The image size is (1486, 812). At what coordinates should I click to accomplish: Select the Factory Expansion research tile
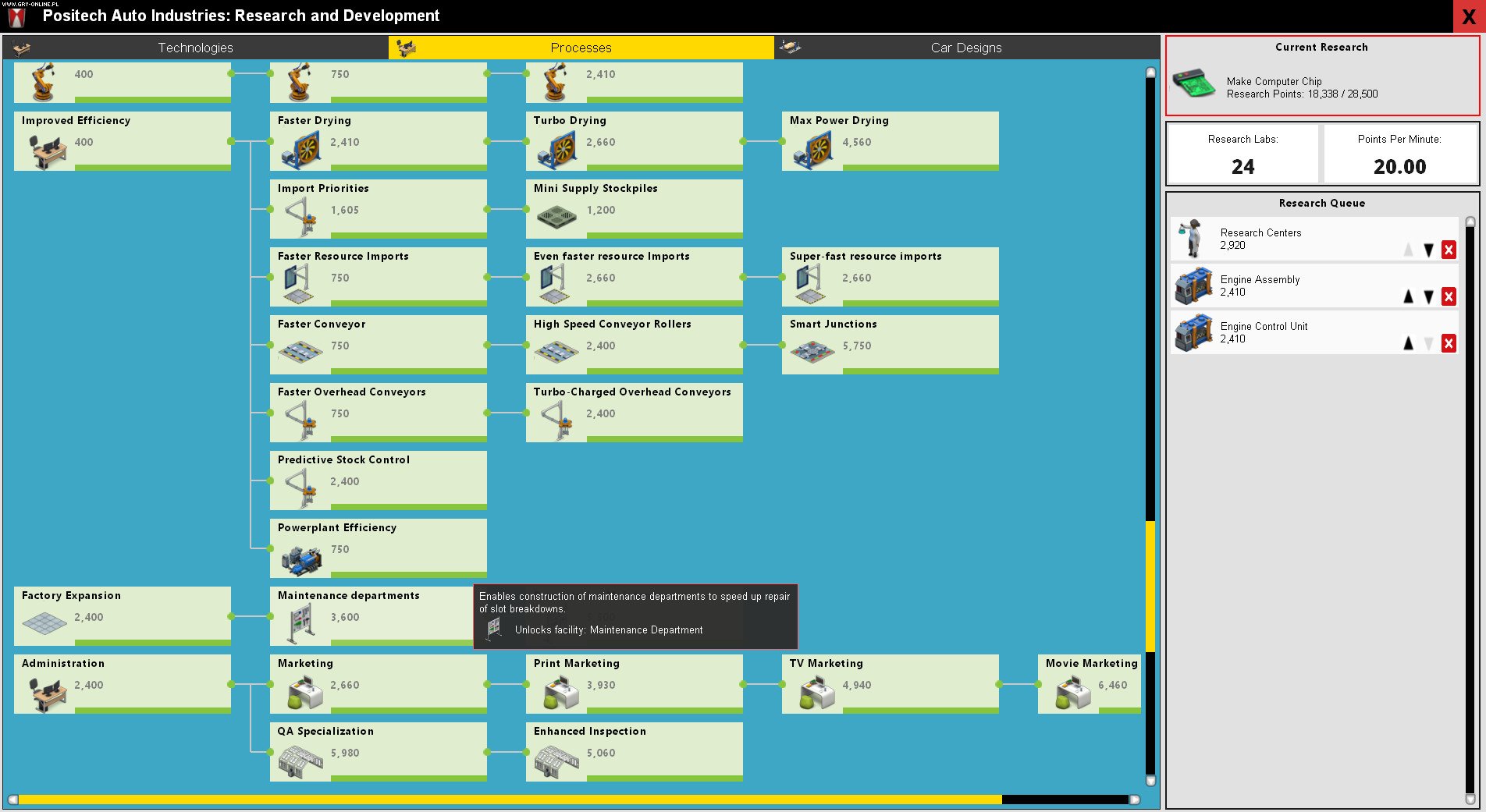click(122, 615)
